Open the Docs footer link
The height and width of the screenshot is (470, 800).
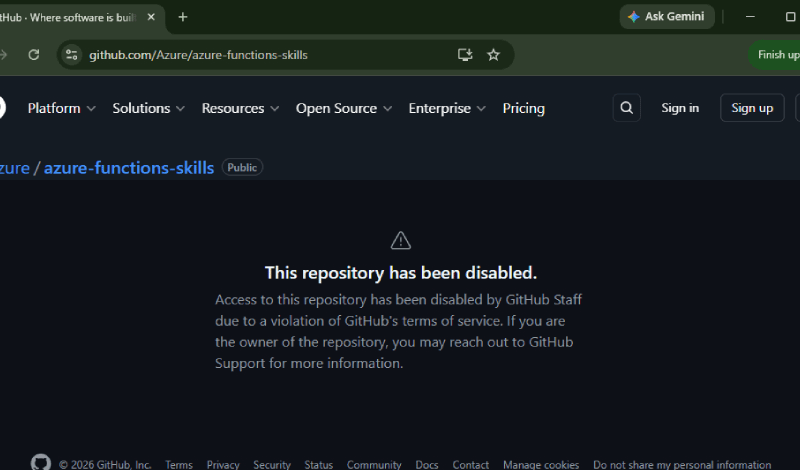(x=427, y=464)
